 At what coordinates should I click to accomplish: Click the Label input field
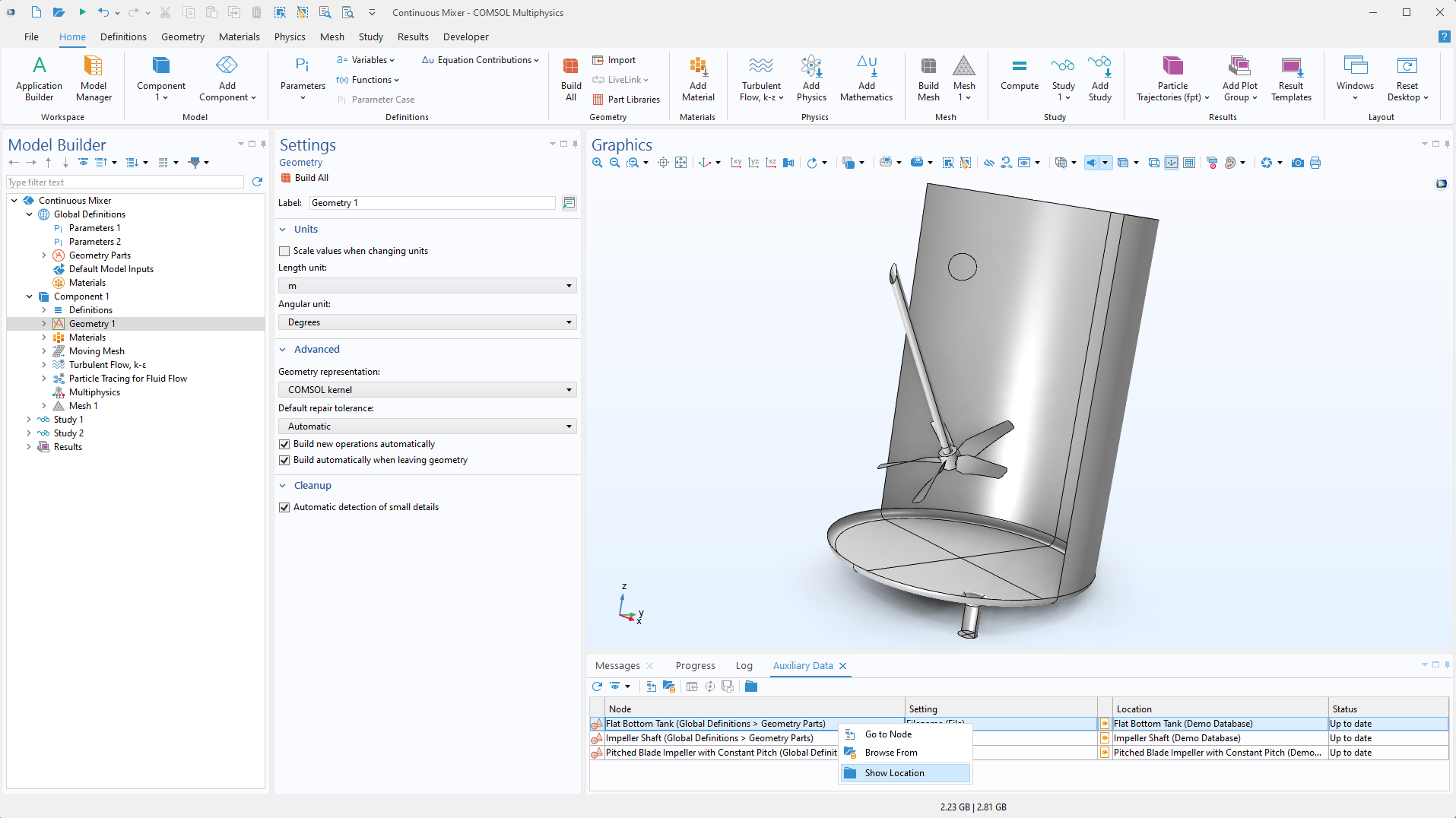(432, 203)
